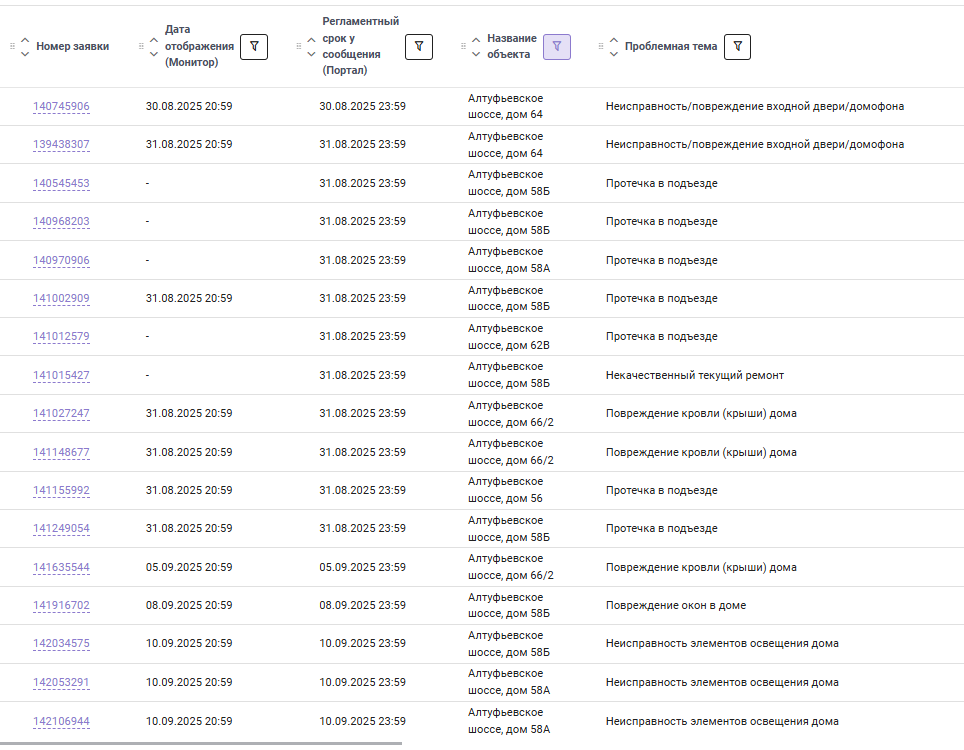964x750 pixels.
Task: Sort Название объекта column descending arrow
Action: coord(476,54)
